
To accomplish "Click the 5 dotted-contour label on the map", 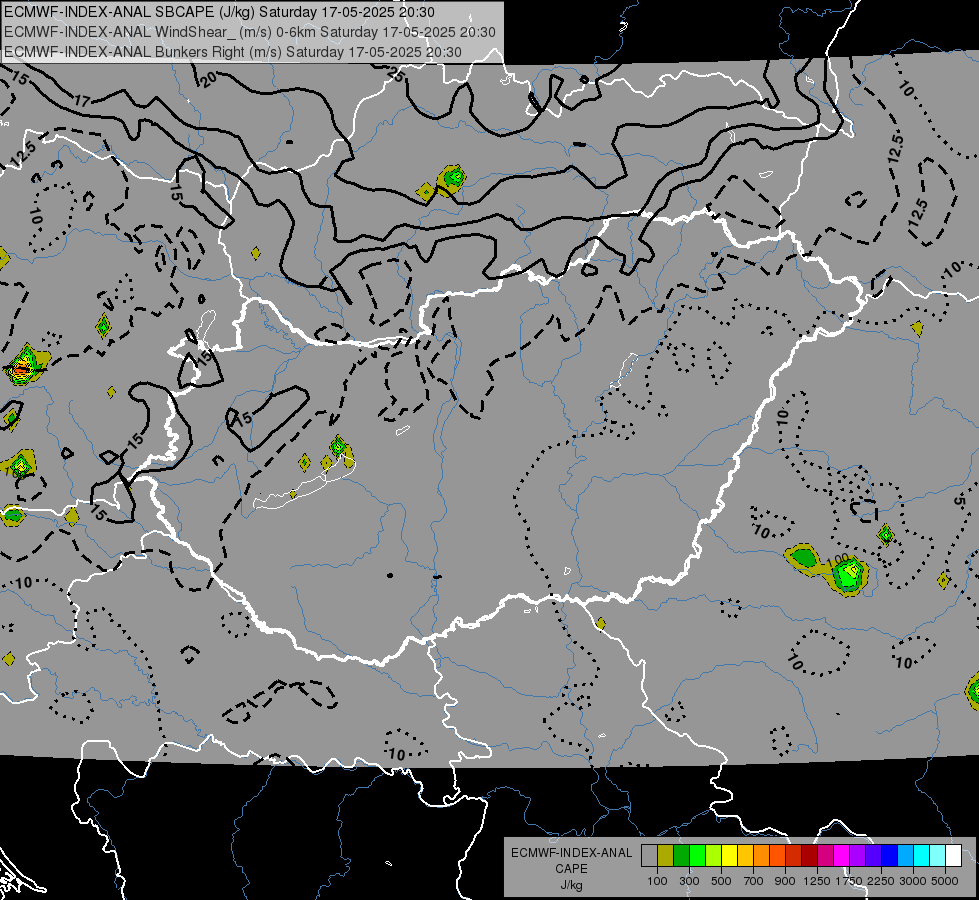I will [x=960, y=501].
